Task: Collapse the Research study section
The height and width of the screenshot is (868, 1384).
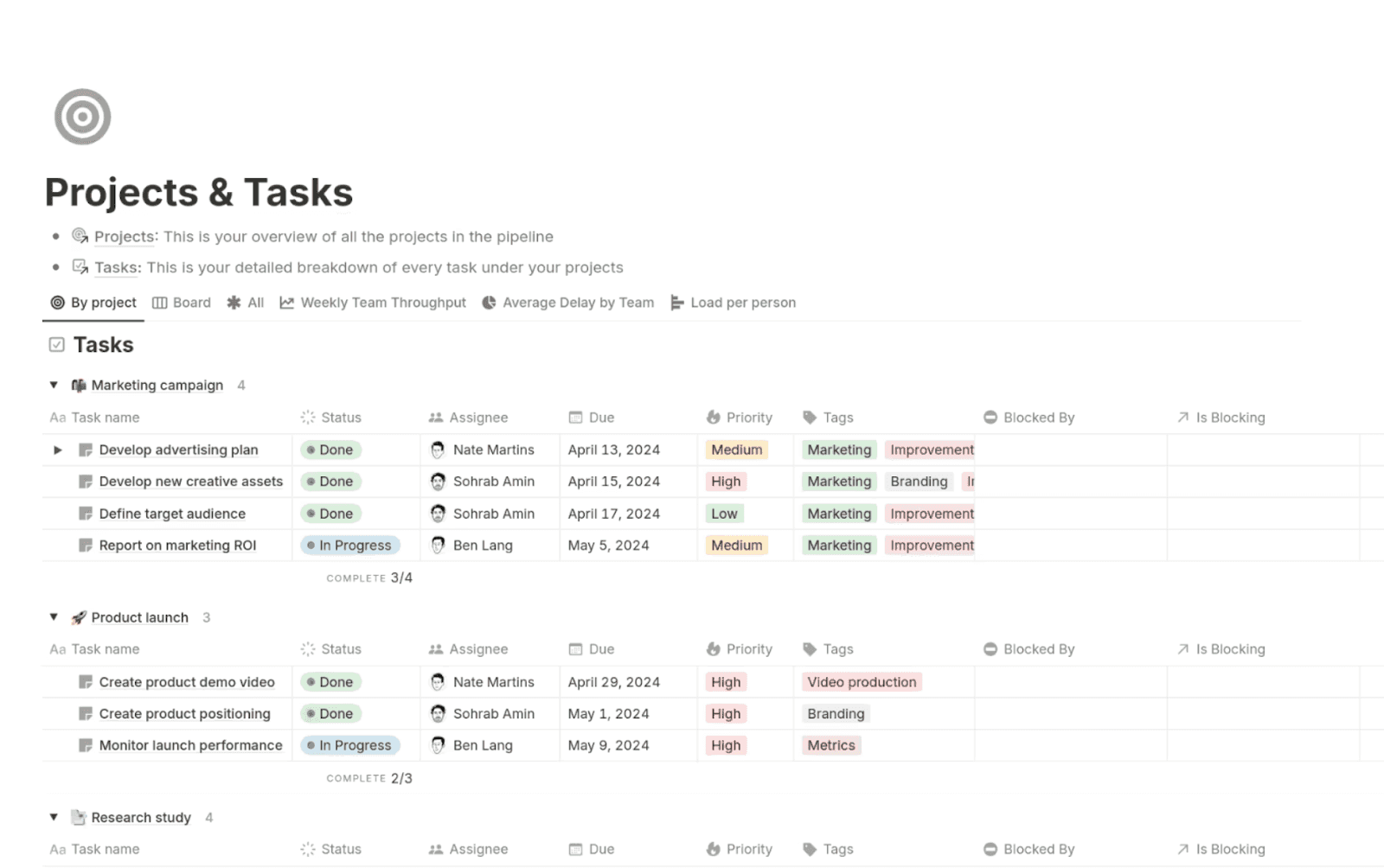Action: click(54, 817)
